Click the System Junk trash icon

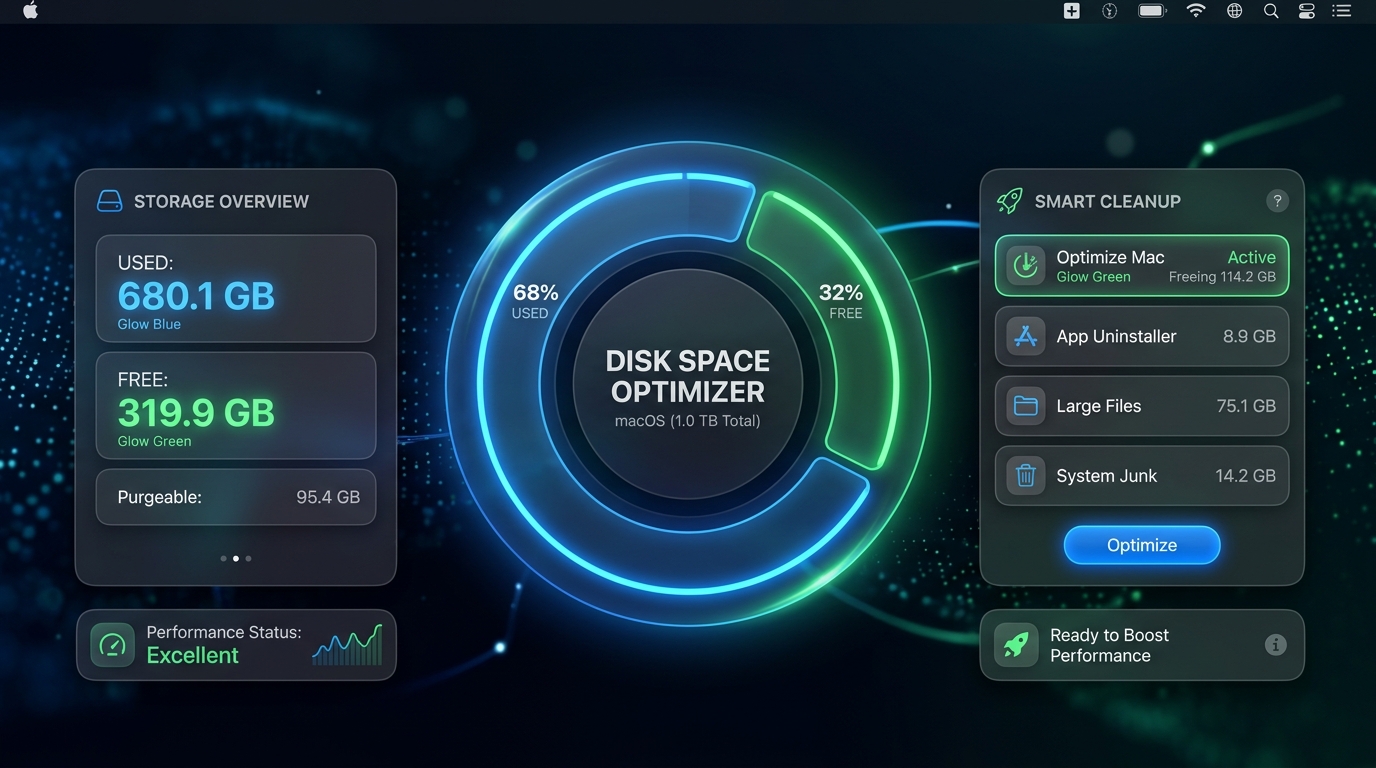click(1025, 476)
